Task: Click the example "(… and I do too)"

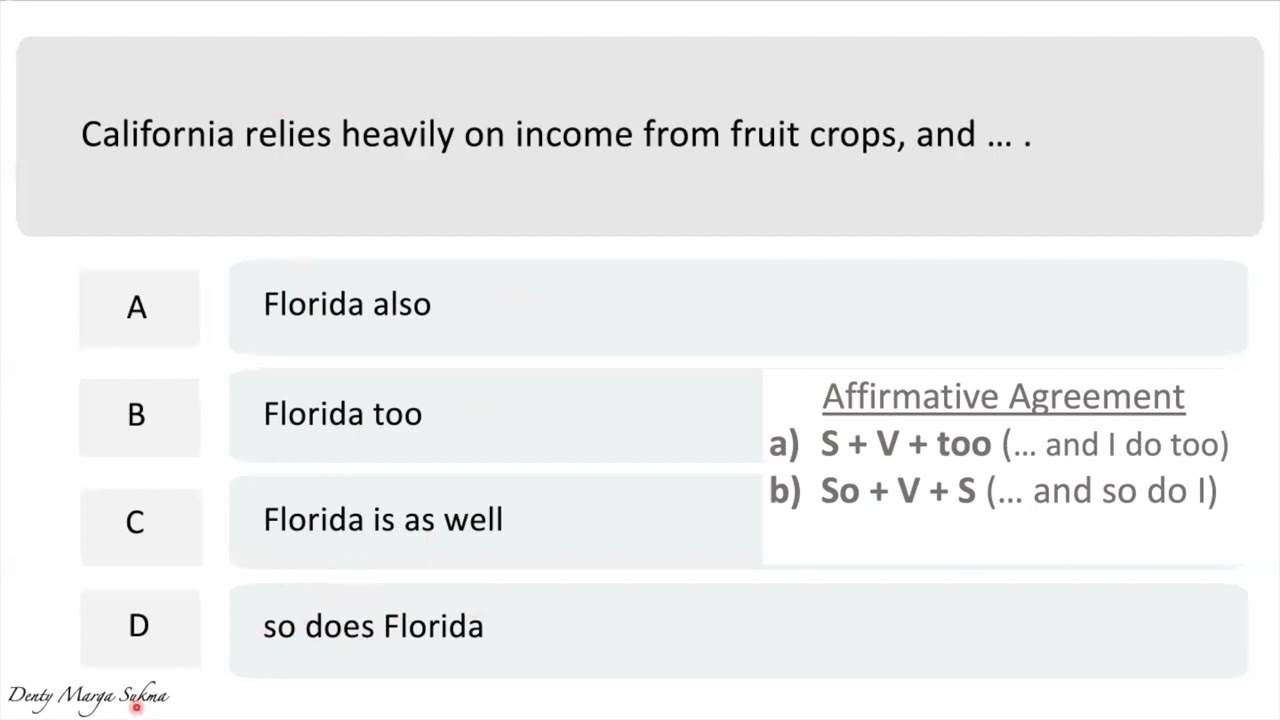Action: (1115, 444)
